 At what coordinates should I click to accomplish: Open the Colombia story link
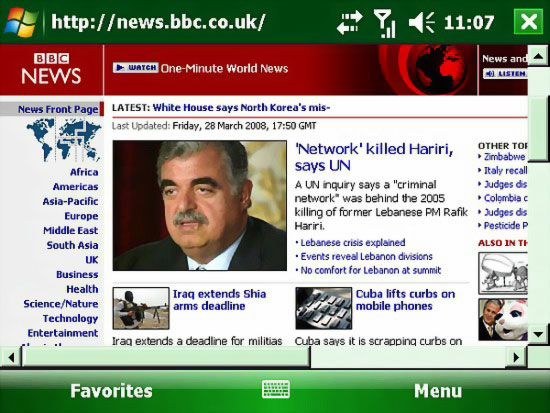tap(505, 198)
